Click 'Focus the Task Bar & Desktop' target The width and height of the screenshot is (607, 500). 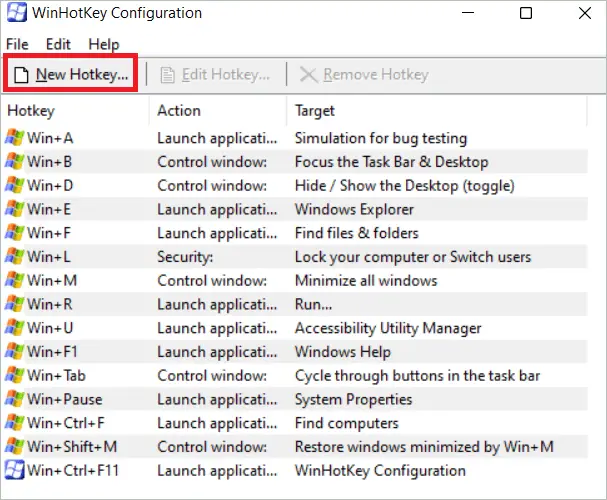[391, 162]
